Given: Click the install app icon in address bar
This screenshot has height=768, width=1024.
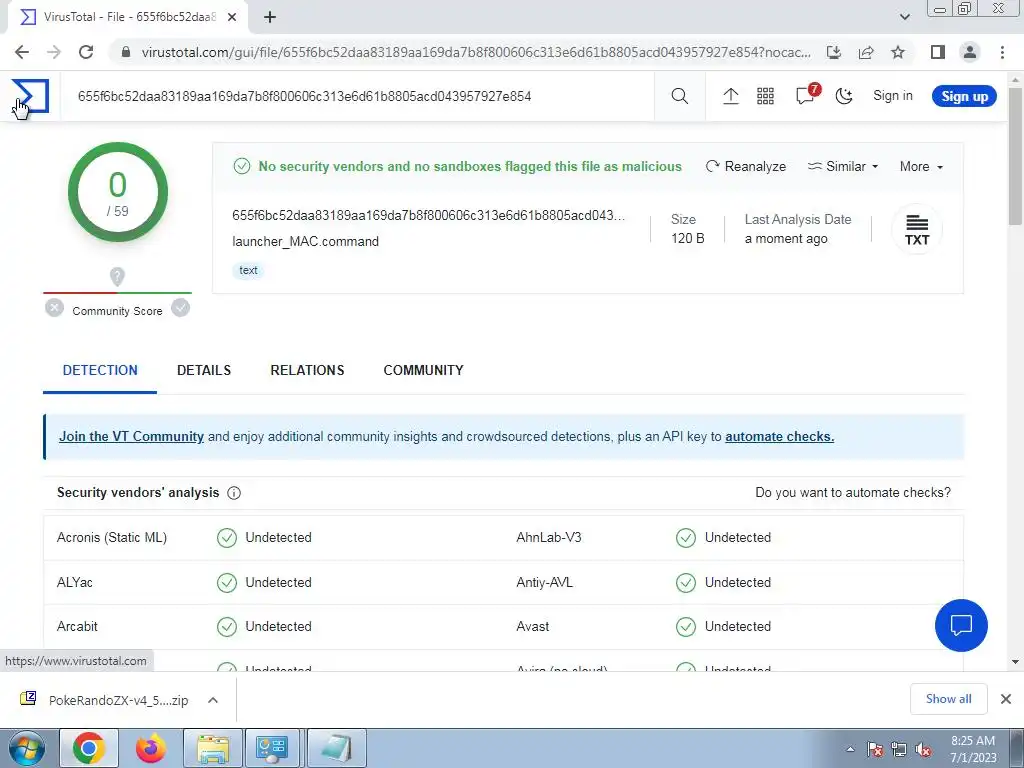Looking at the screenshot, I should [834, 52].
